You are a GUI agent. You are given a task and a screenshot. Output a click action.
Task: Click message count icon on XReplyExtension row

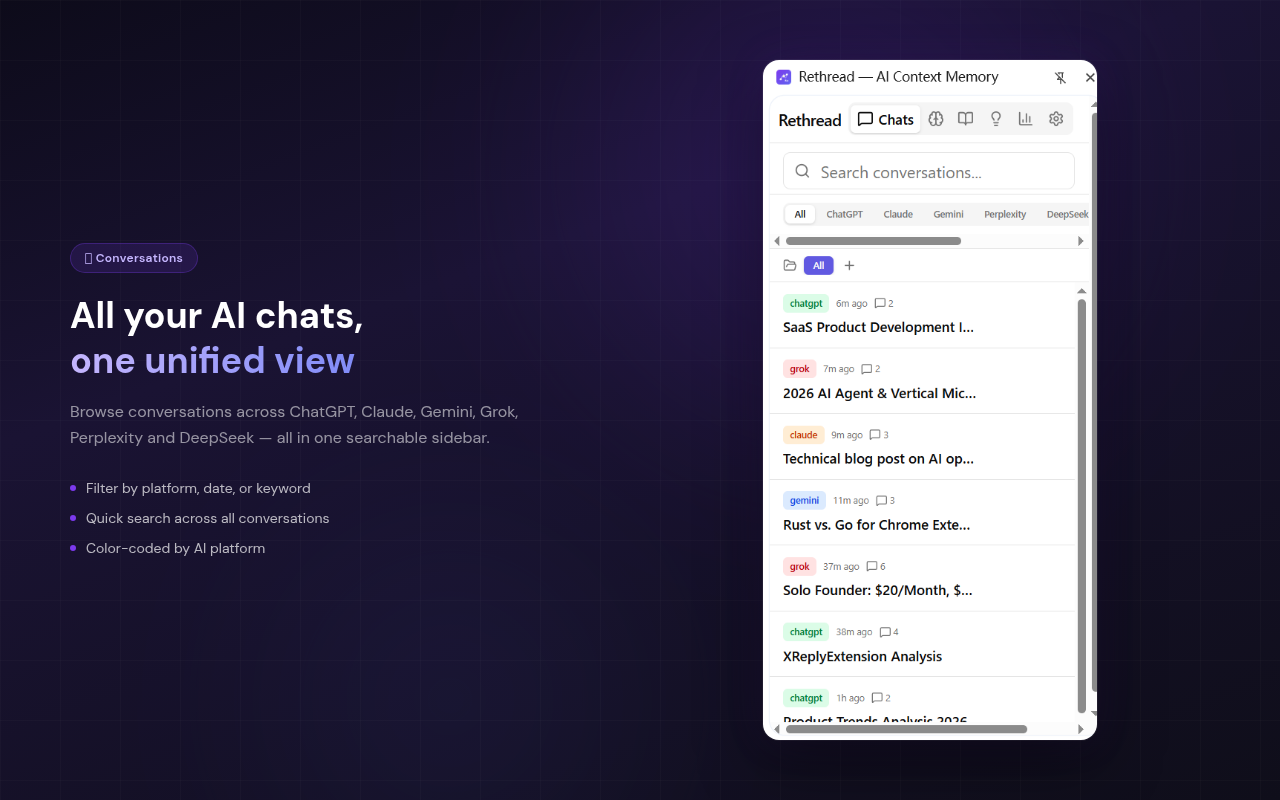885,632
